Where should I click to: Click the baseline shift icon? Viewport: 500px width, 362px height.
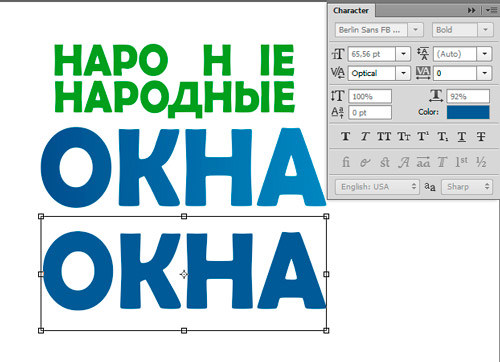338,112
